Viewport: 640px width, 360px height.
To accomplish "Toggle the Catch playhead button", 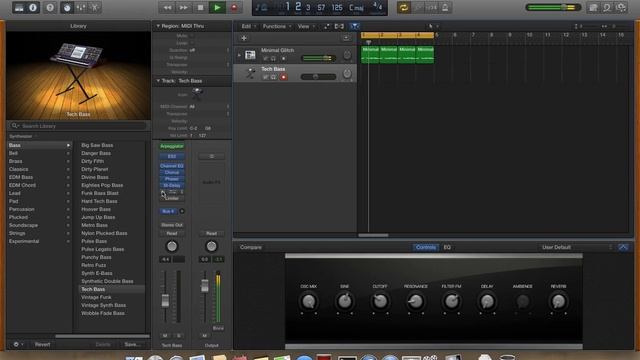I will (354, 26).
